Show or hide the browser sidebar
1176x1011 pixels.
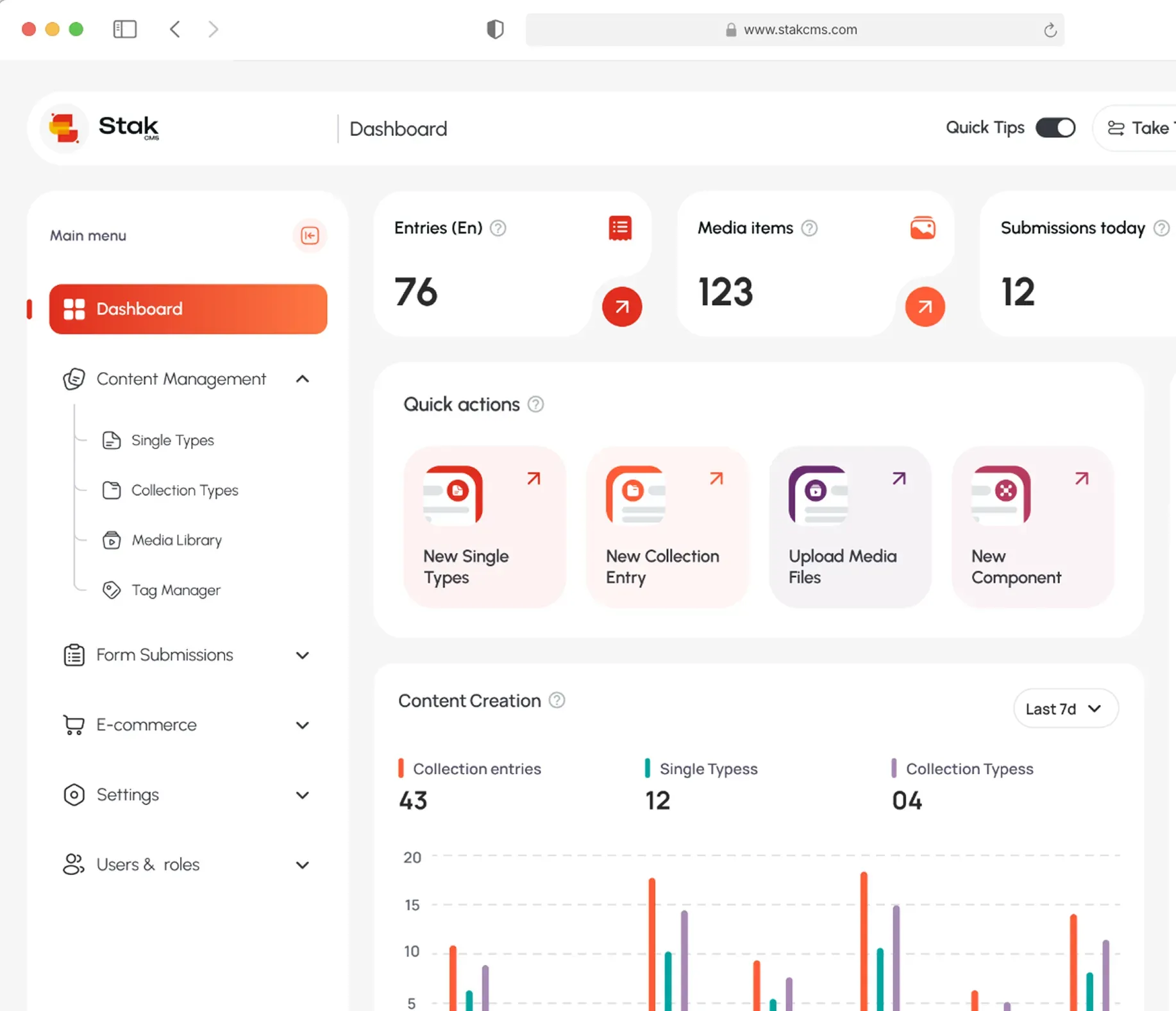[124, 30]
